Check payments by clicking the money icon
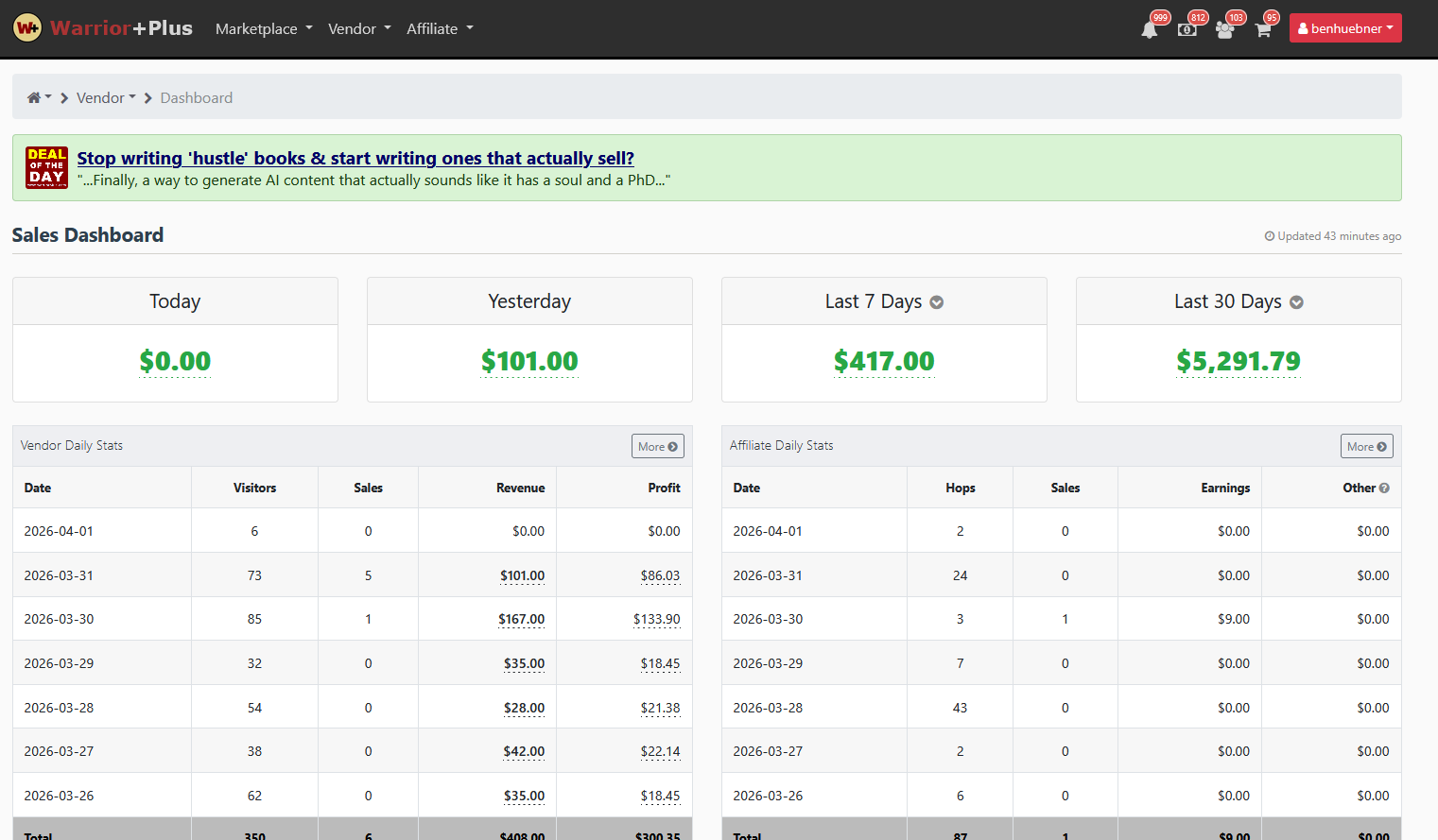The height and width of the screenshot is (840, 1438). pyautogui.click(x=1187, y=28)
